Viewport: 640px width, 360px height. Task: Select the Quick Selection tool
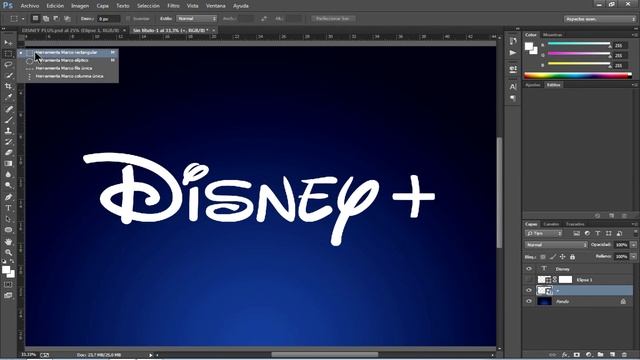8,76
